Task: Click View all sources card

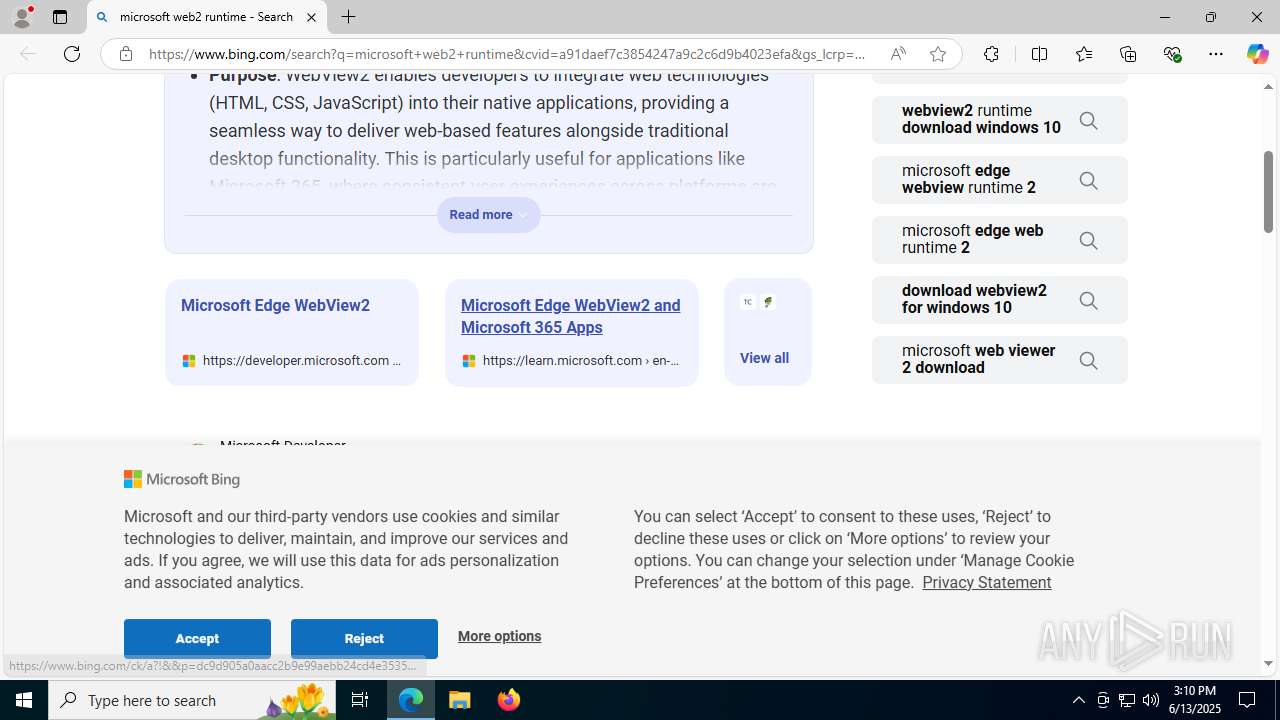Action: point(767,332)
